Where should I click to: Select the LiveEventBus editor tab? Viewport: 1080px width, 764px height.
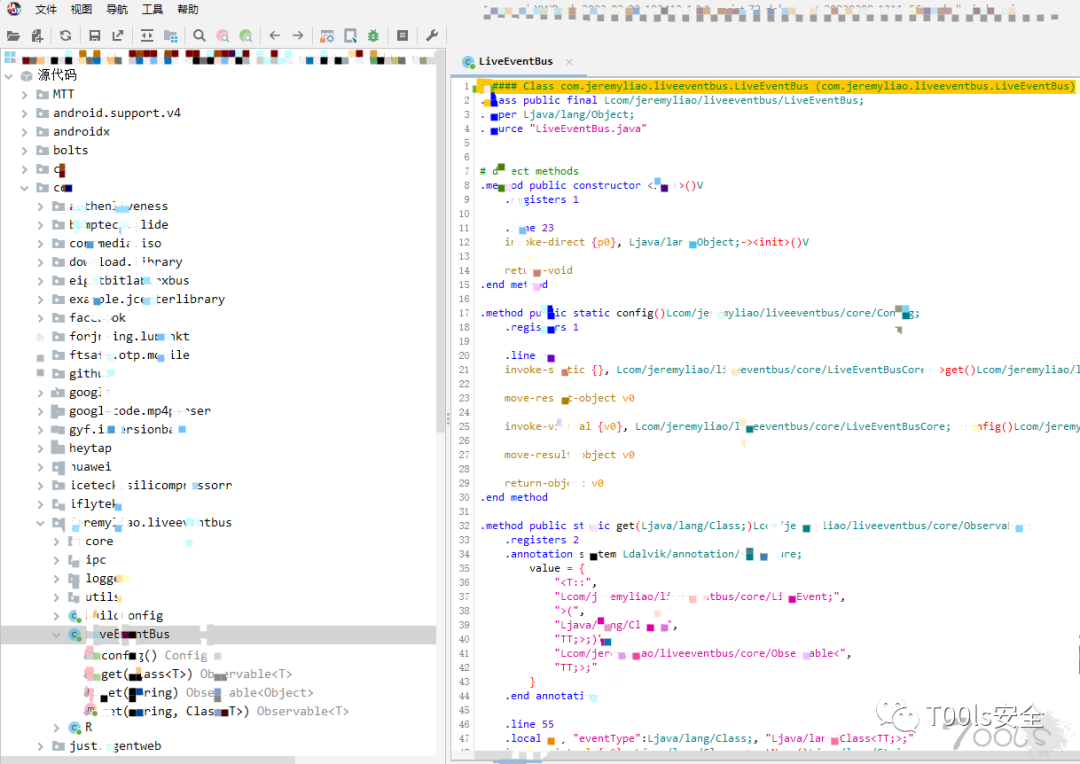pyautogui.click(x=516, y=61)
